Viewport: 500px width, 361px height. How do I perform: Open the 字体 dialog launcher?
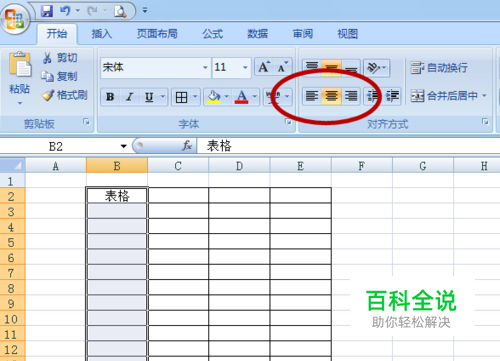[x=288, y=122]
